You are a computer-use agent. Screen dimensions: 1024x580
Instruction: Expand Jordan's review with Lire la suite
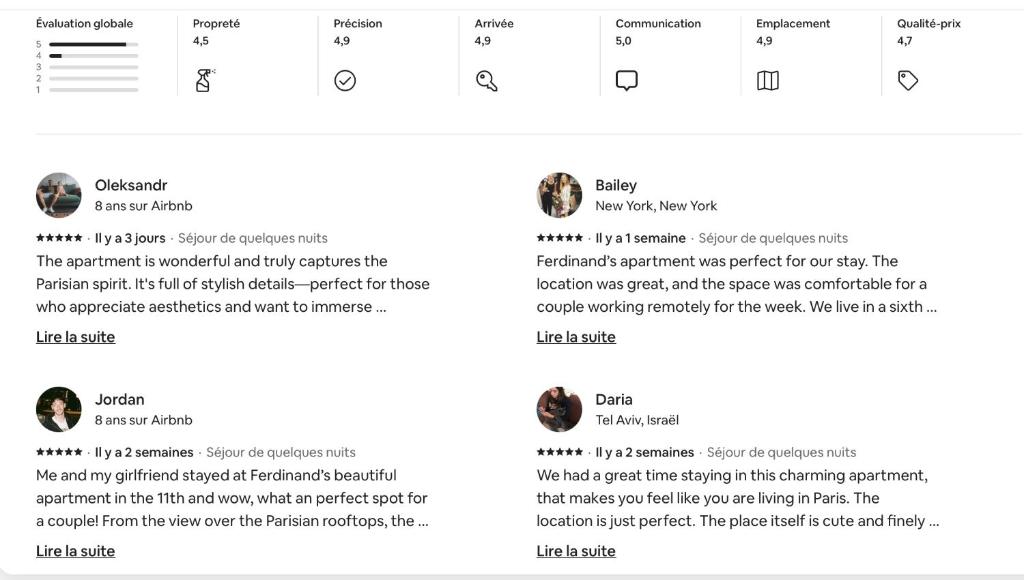[75, 551]
